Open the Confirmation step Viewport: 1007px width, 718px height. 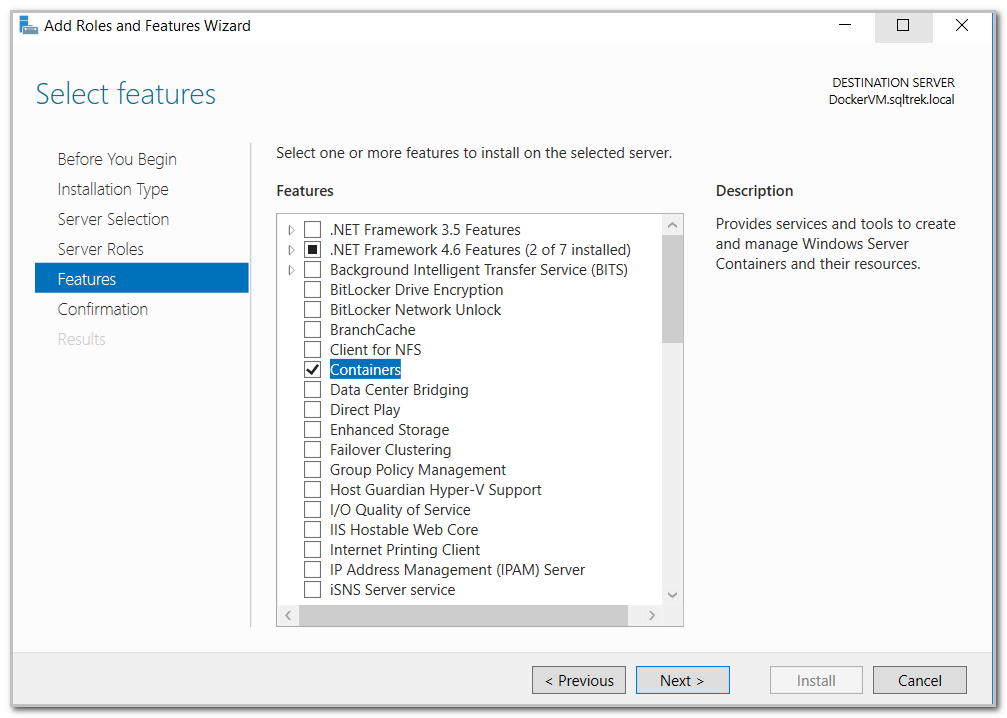(102, 309)
